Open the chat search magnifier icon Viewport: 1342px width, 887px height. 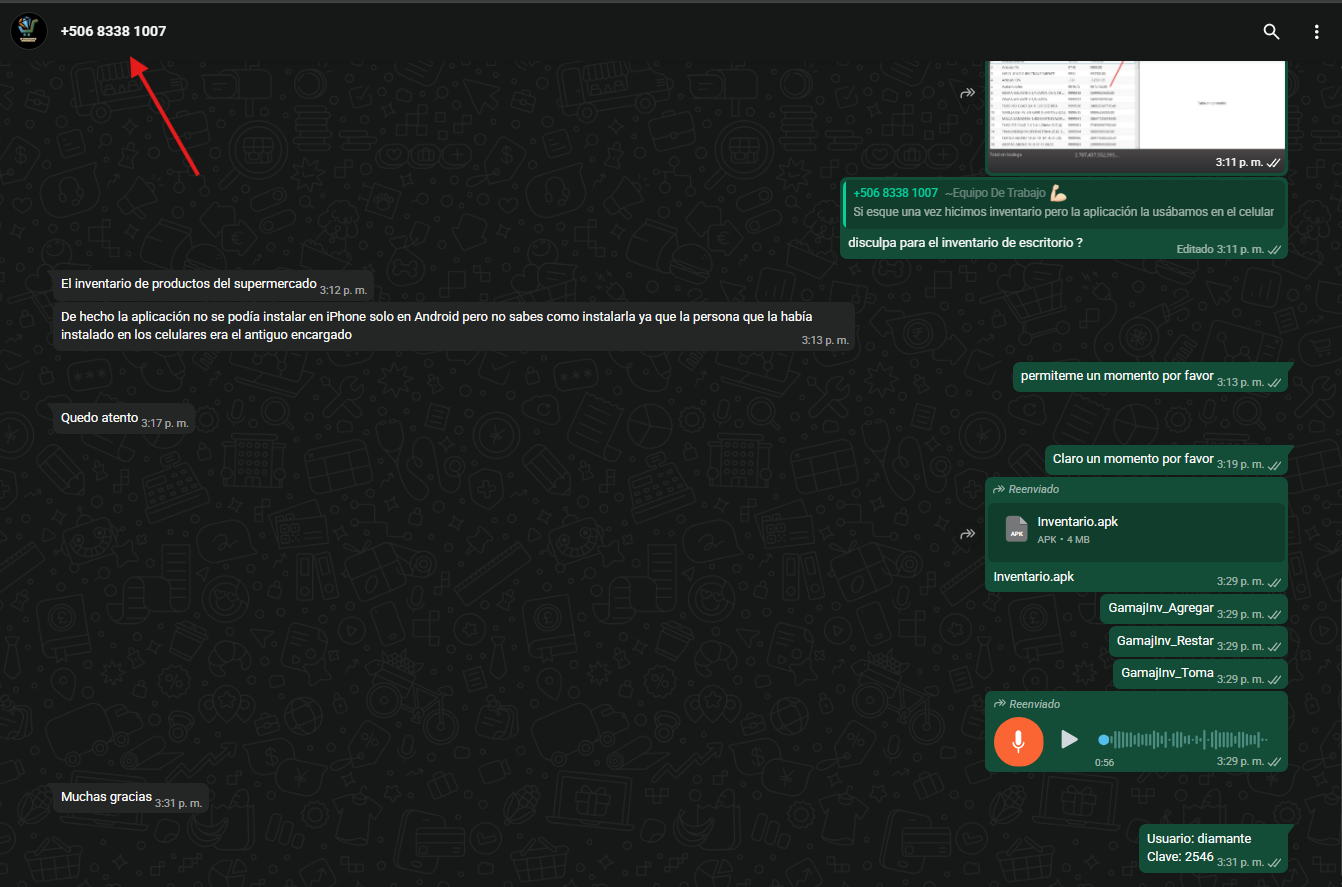[x=1271, y=32]
